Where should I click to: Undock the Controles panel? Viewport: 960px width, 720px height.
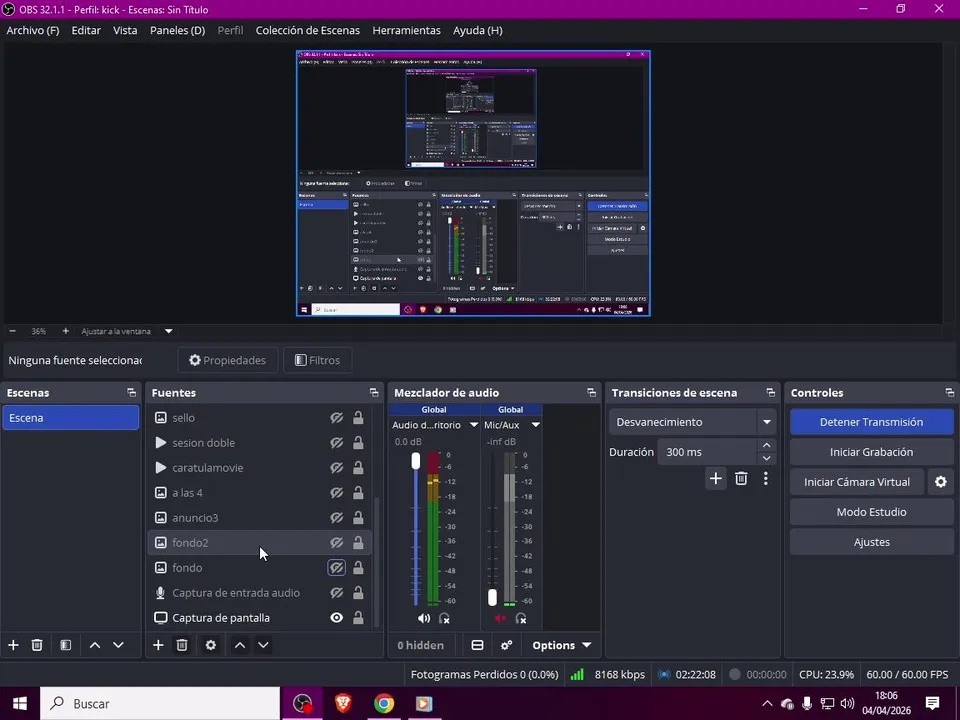[949, 392]
